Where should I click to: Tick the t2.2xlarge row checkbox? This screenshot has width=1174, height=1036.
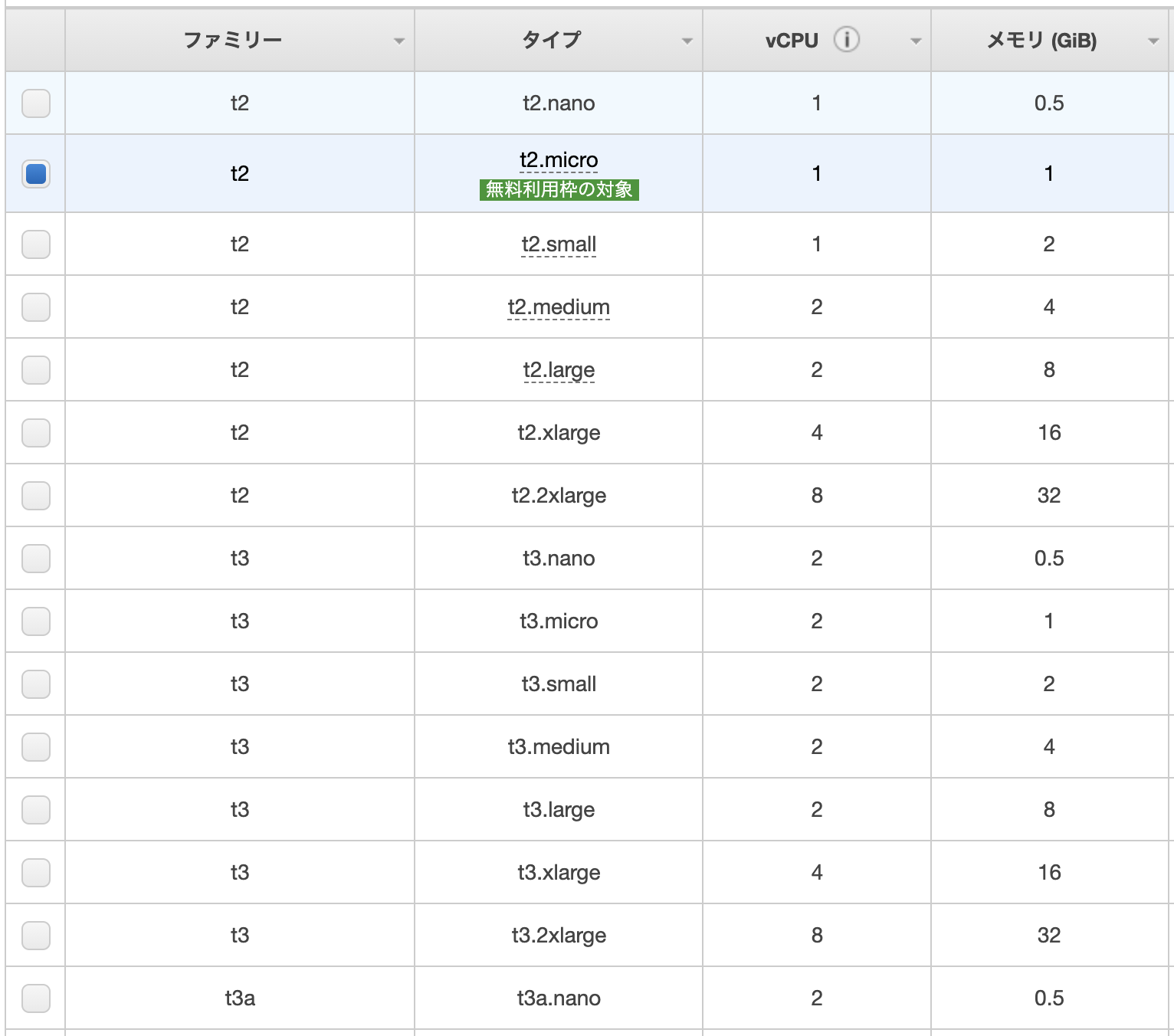[36, 496]
